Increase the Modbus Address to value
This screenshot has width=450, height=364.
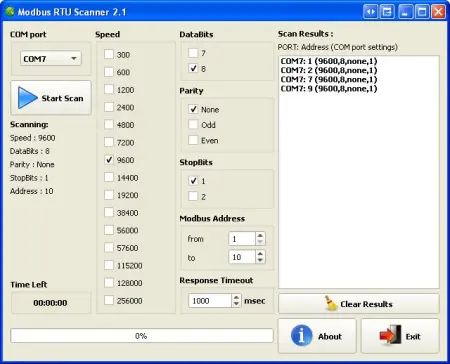260,254
